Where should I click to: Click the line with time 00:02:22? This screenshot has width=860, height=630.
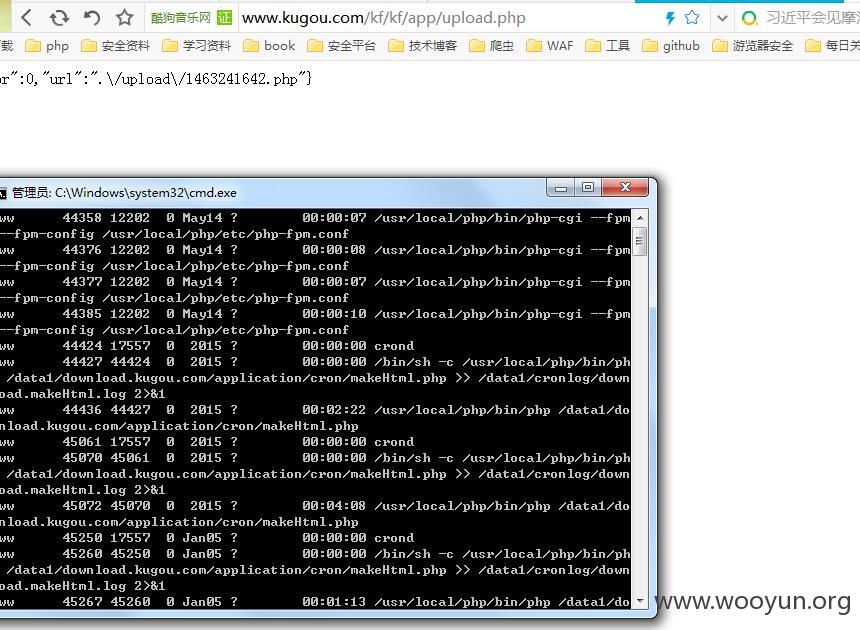315,410
